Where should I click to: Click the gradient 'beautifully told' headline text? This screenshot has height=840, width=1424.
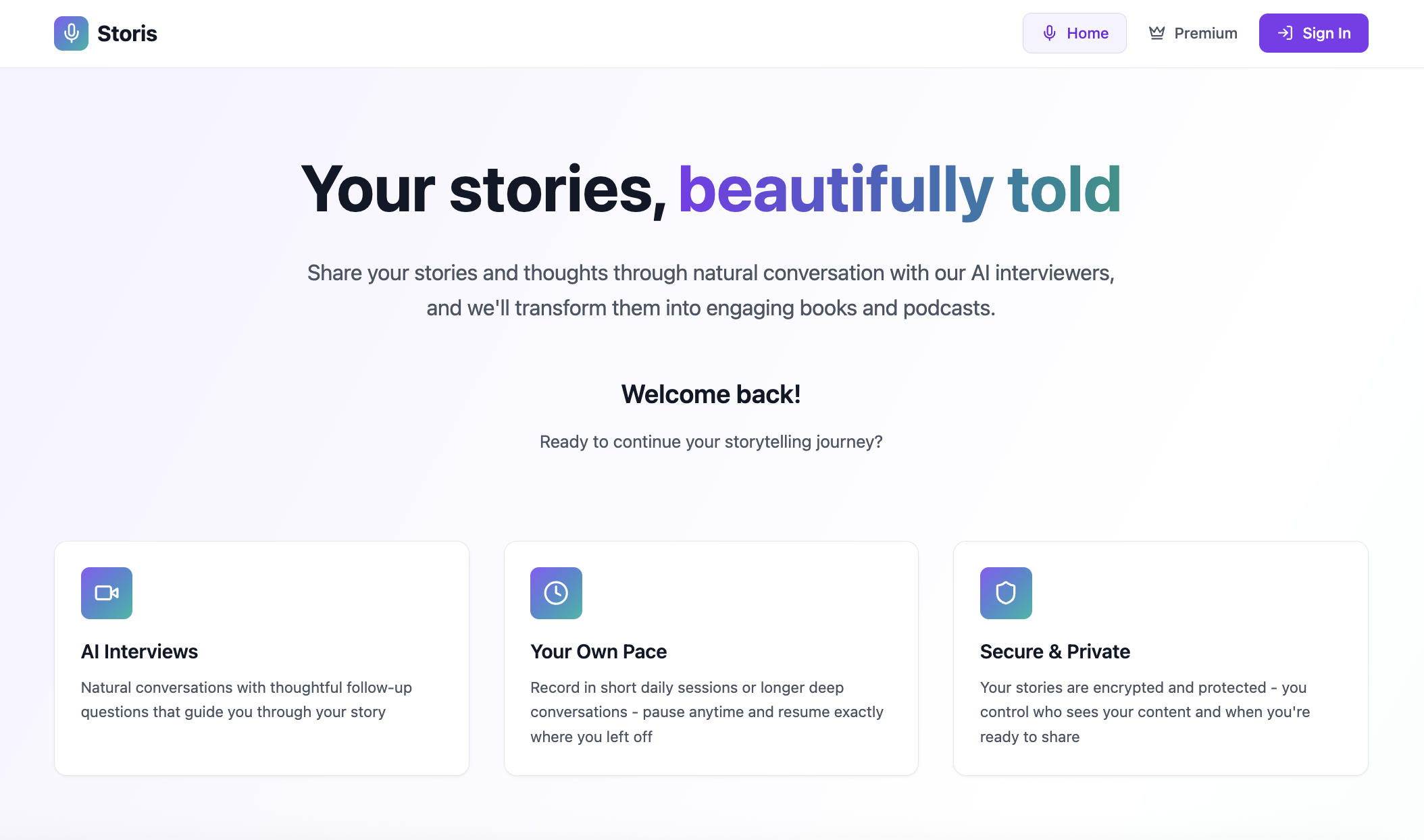(899, 190)
